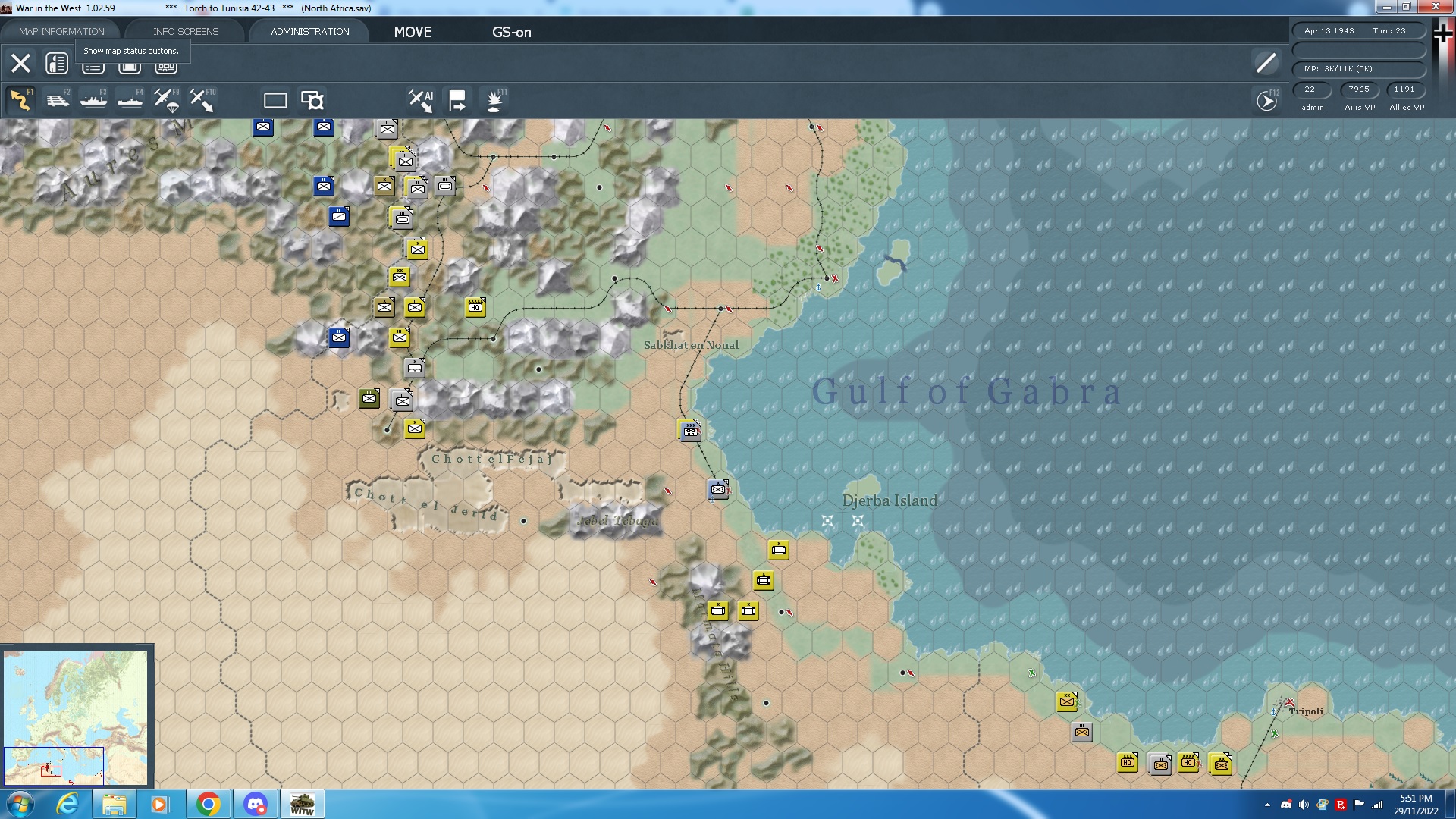Click the window settings gear icon
The height and width of the screenshot is (819, 1456).
[312, 100]
